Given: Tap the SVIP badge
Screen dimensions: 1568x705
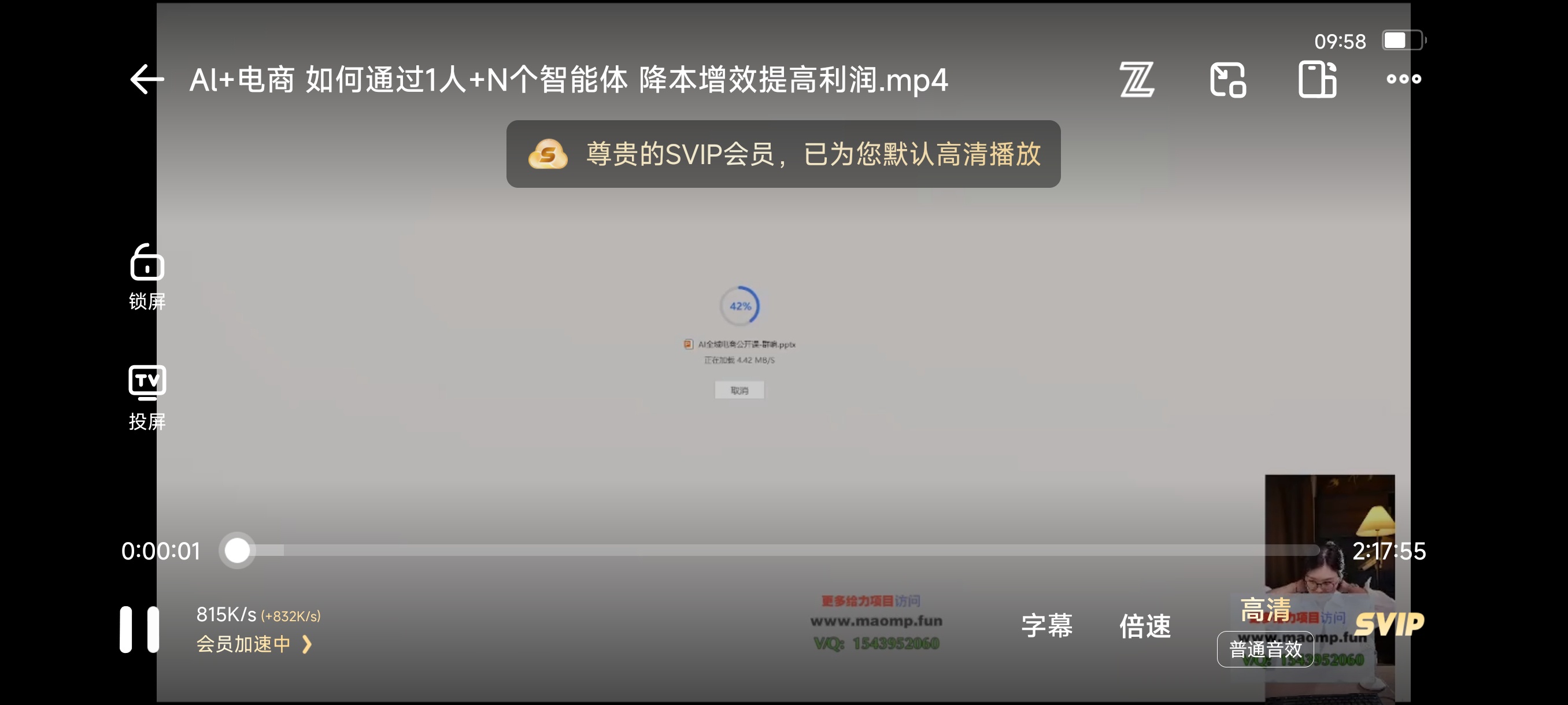Looking at the screenshot, I should click(1390, 624).
